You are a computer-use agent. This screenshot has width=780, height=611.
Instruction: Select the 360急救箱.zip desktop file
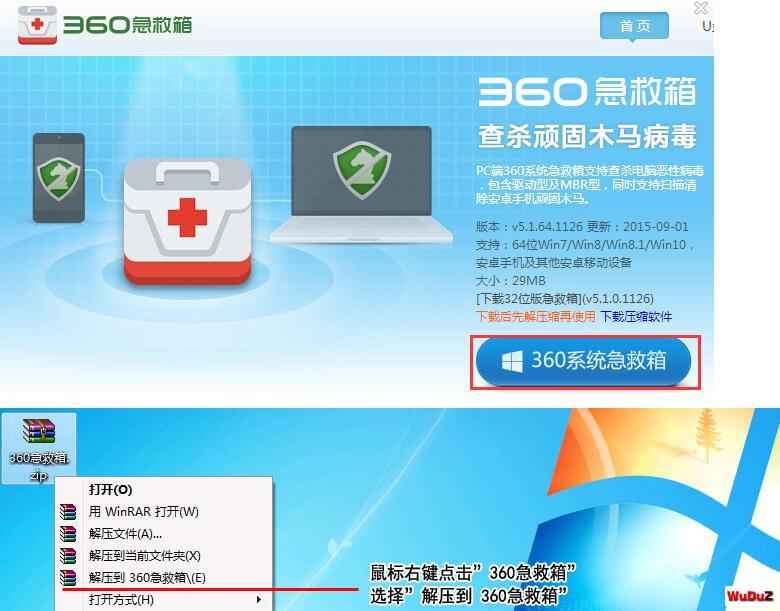[39, 448]
